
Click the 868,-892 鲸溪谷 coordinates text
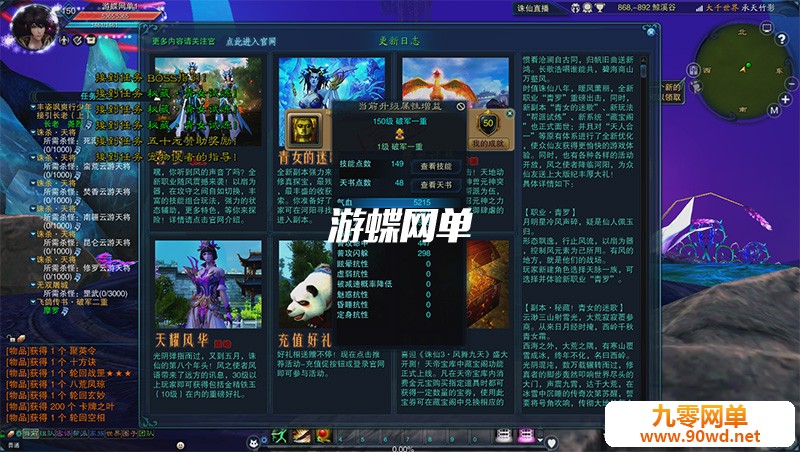[646, 8]
